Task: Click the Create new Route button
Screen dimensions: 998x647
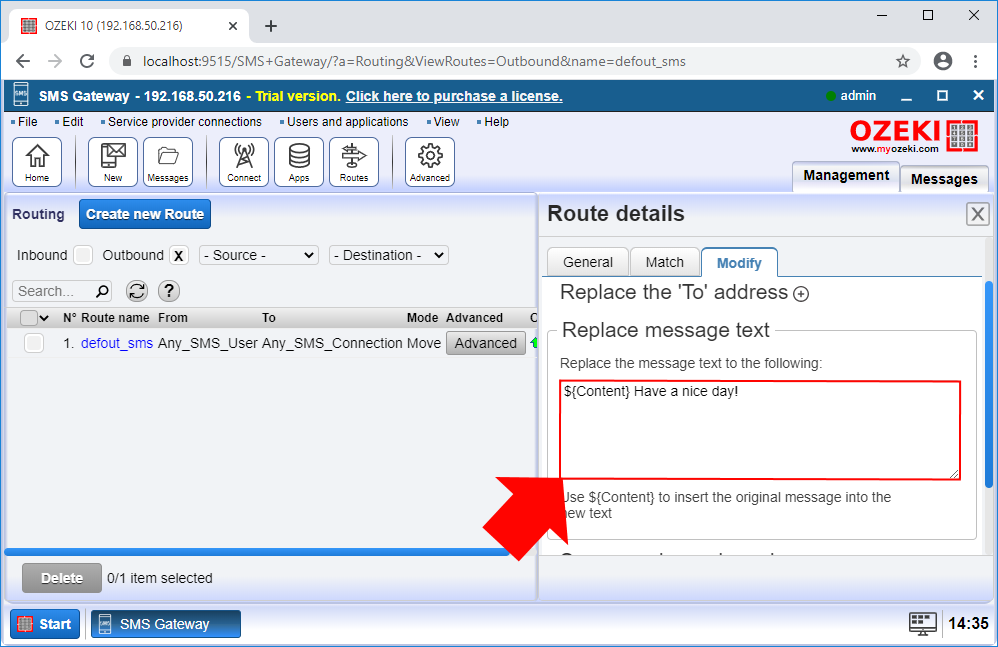Action: point(145,214)
